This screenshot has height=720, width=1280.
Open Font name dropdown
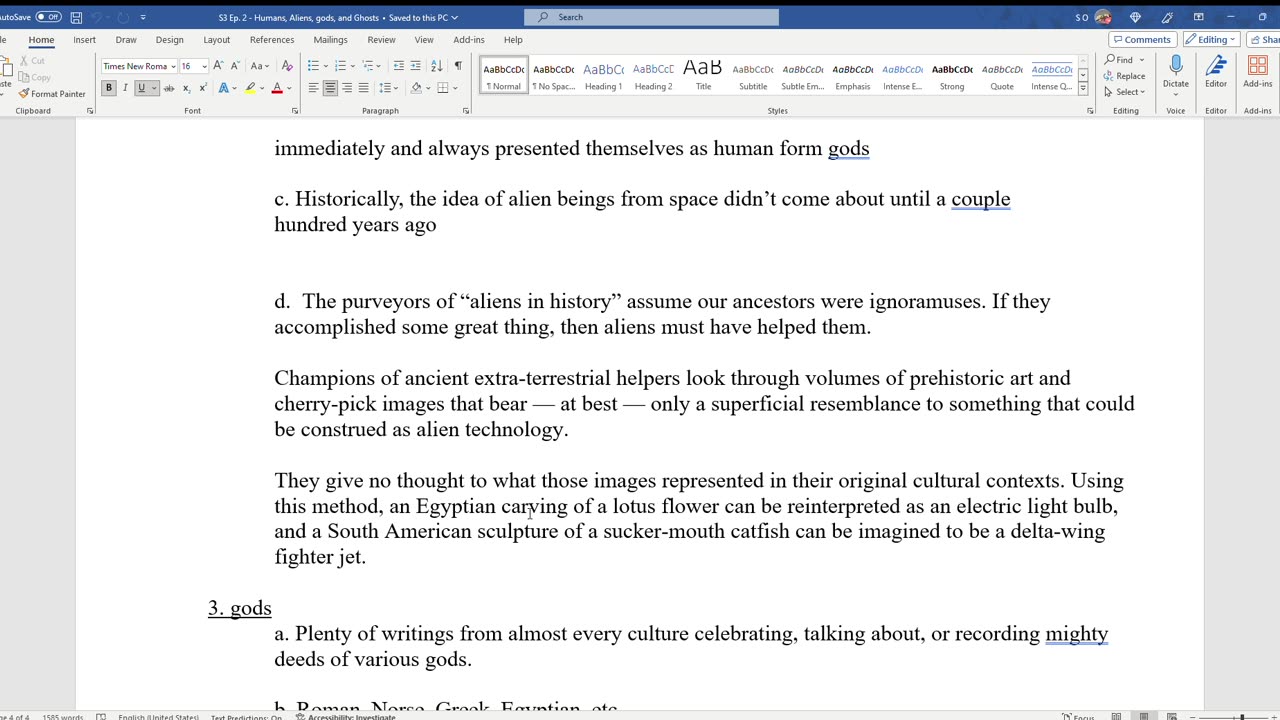pos(173,66)
